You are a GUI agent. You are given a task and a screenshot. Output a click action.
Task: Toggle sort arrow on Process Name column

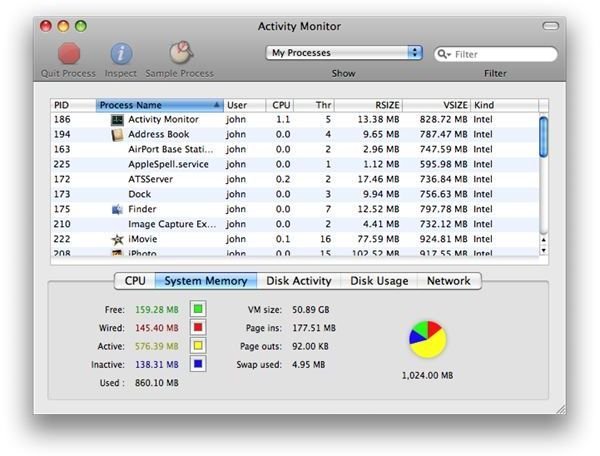[x=217, y=104]
